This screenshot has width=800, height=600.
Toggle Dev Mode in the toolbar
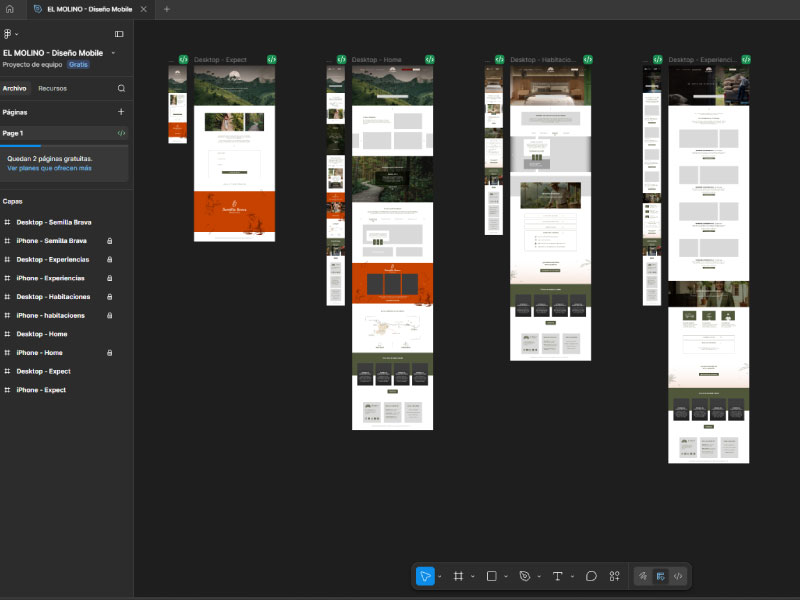678,576
